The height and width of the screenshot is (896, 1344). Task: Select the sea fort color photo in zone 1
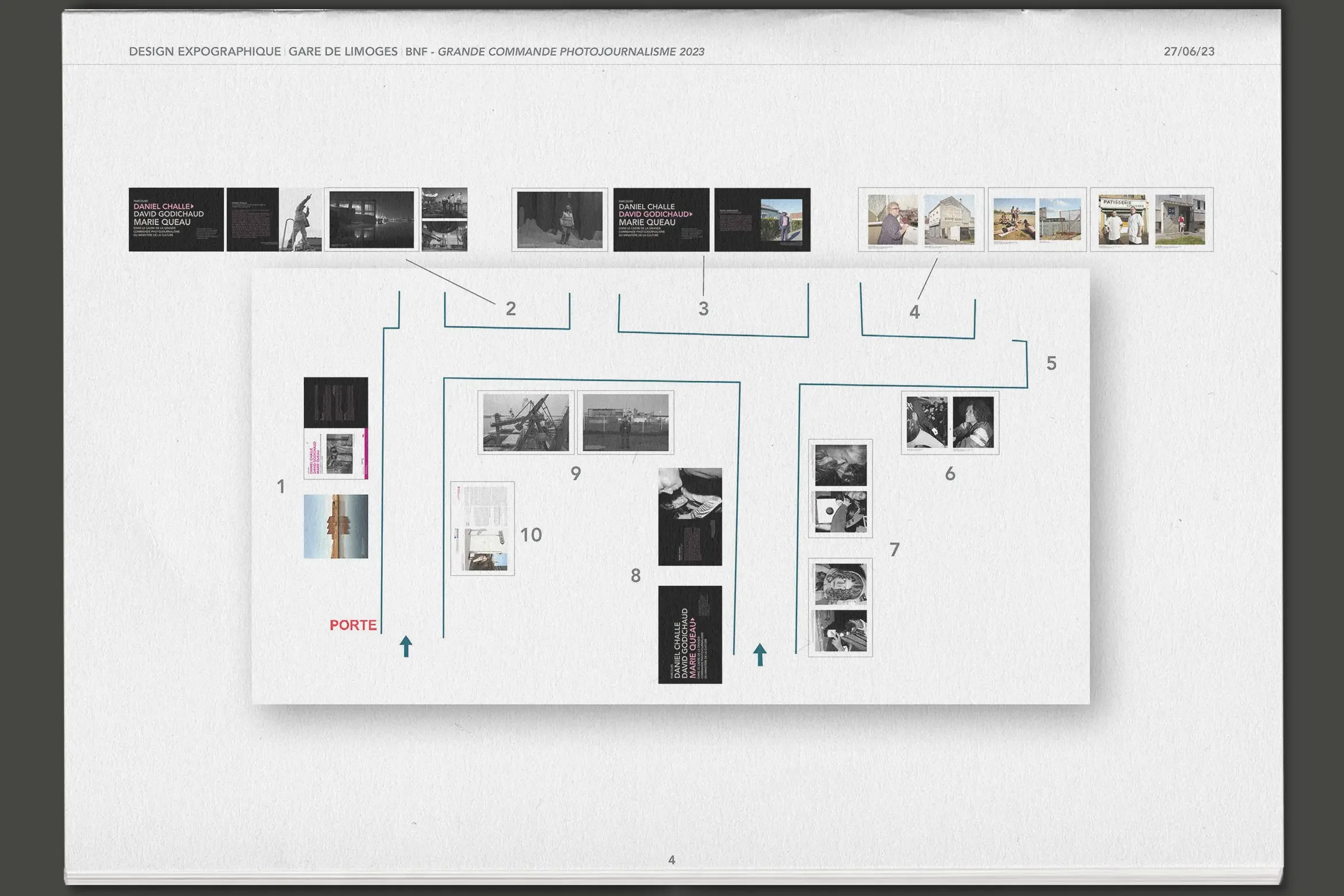point(336,526)
